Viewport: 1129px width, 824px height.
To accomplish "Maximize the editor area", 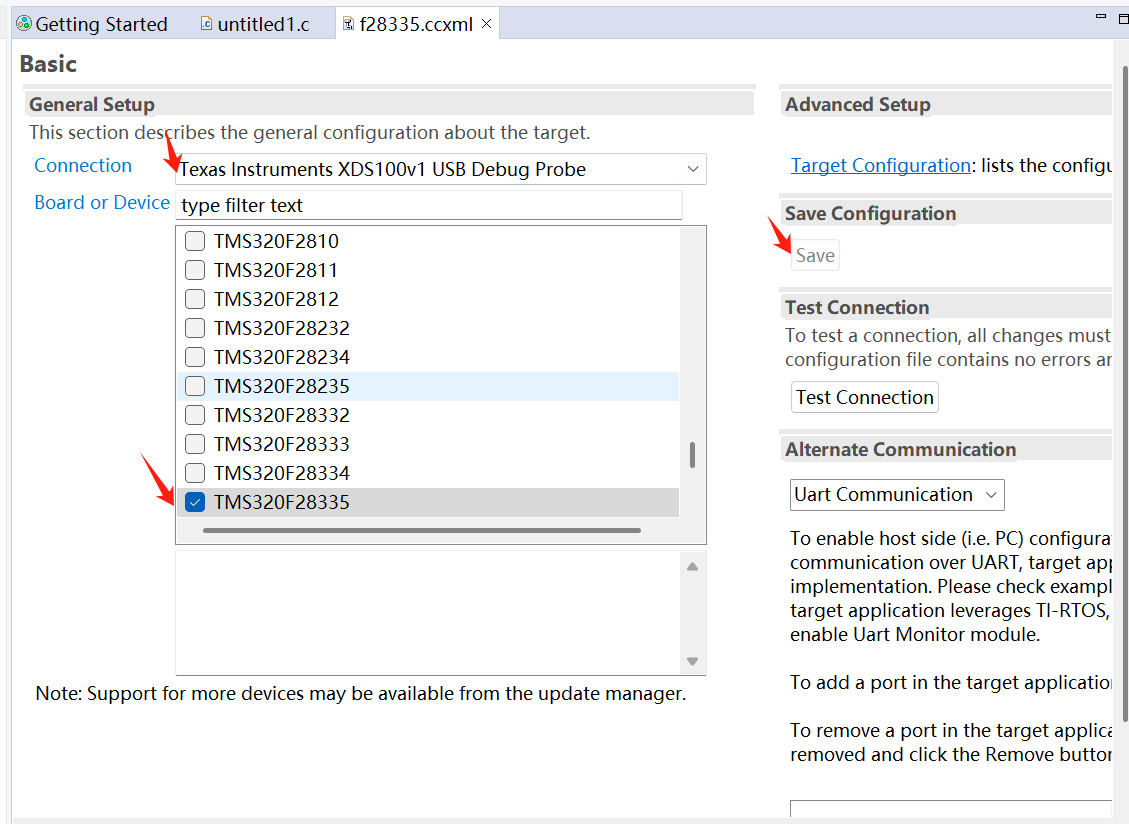I will point(1123,19).
